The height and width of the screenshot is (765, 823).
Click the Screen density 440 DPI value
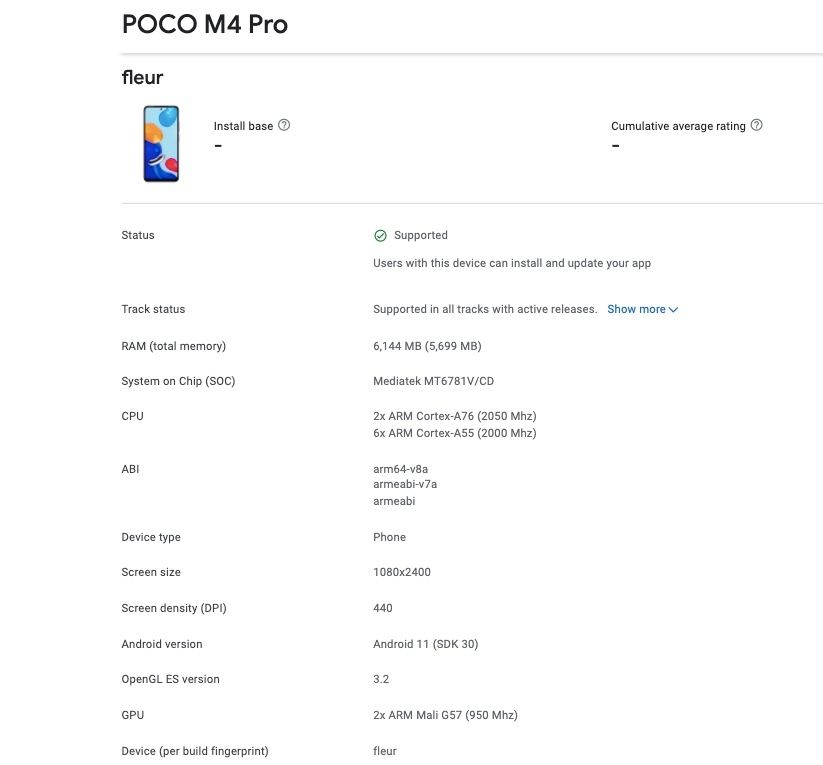tap(382, 608)
